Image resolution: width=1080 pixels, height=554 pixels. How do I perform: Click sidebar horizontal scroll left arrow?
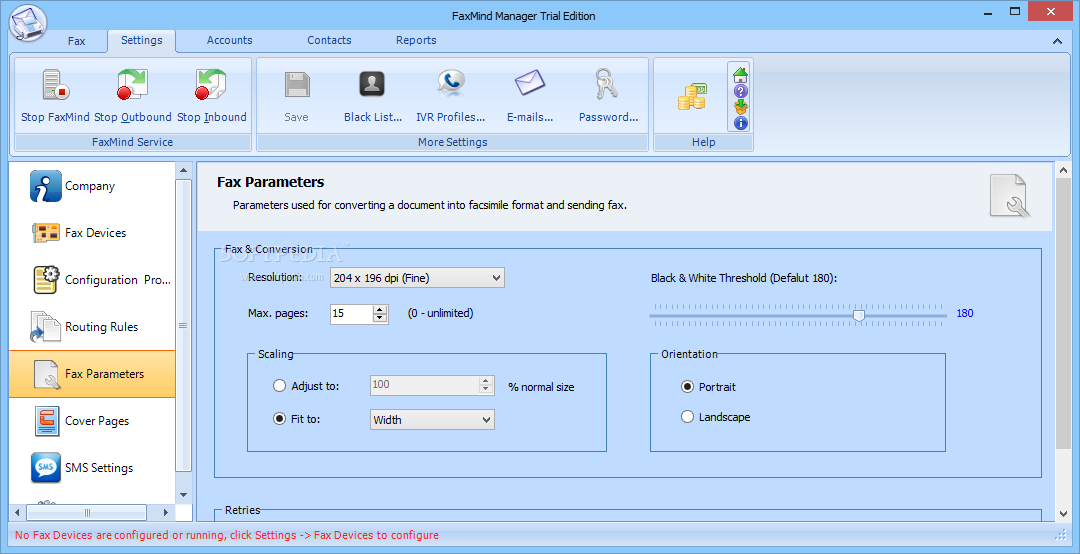17,513
